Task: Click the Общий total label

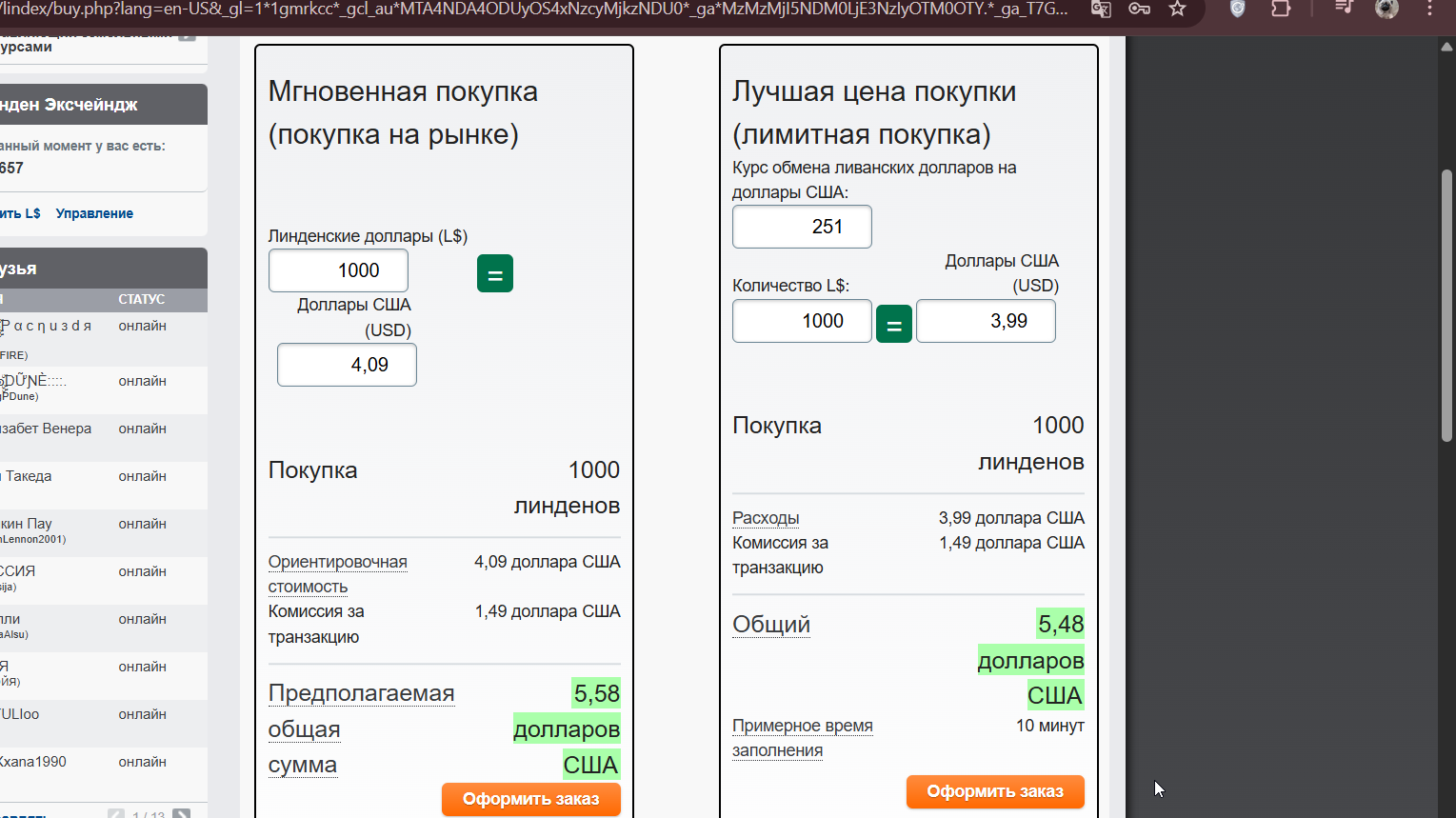Action: pos(771,625)
